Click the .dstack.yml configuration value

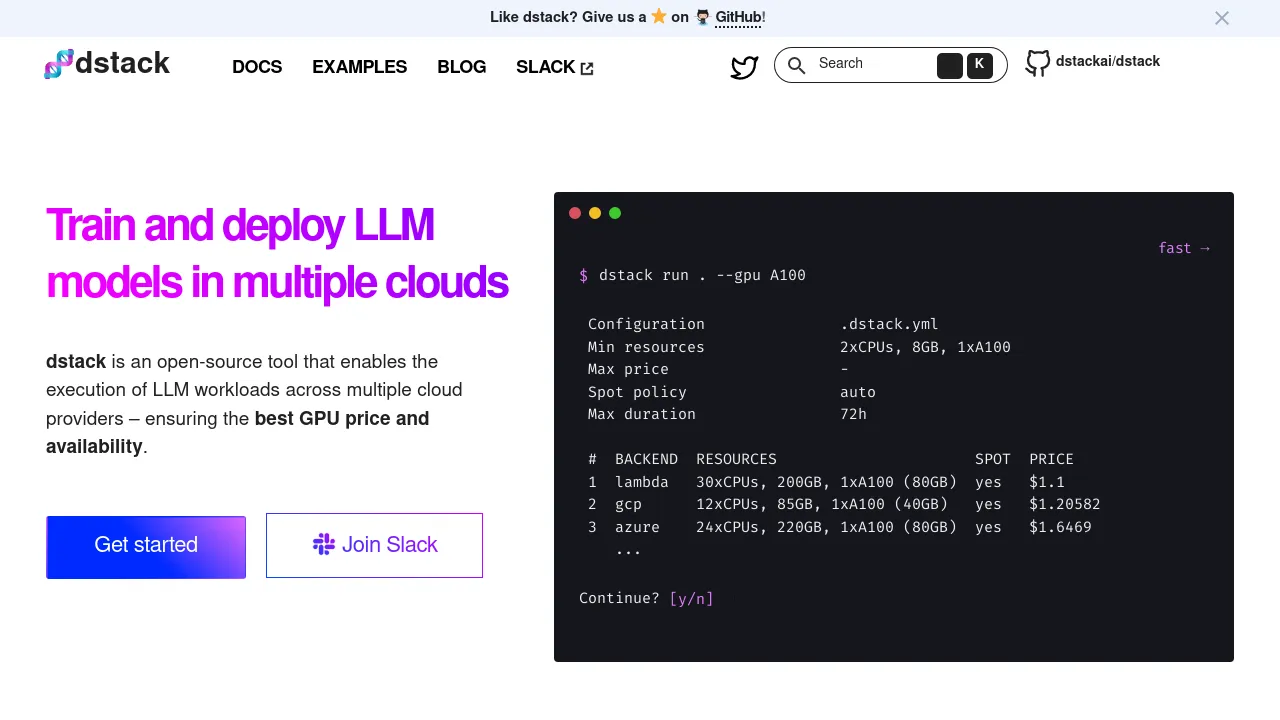889,324
